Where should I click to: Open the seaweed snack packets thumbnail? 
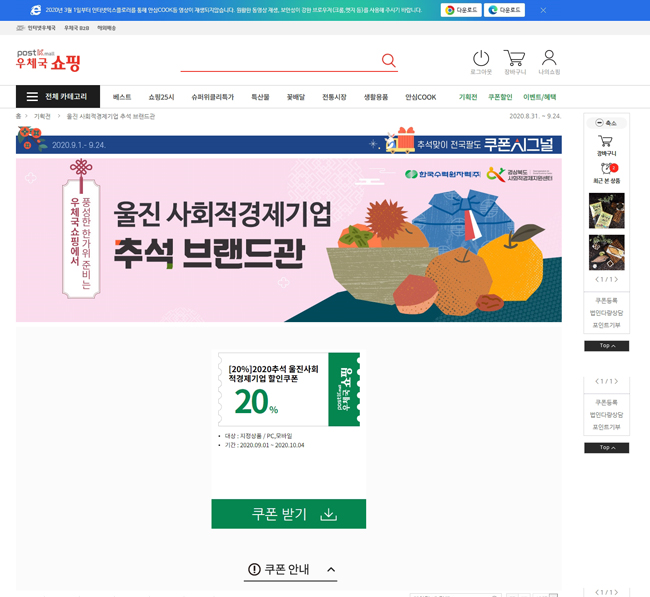[x=606, y=211]
